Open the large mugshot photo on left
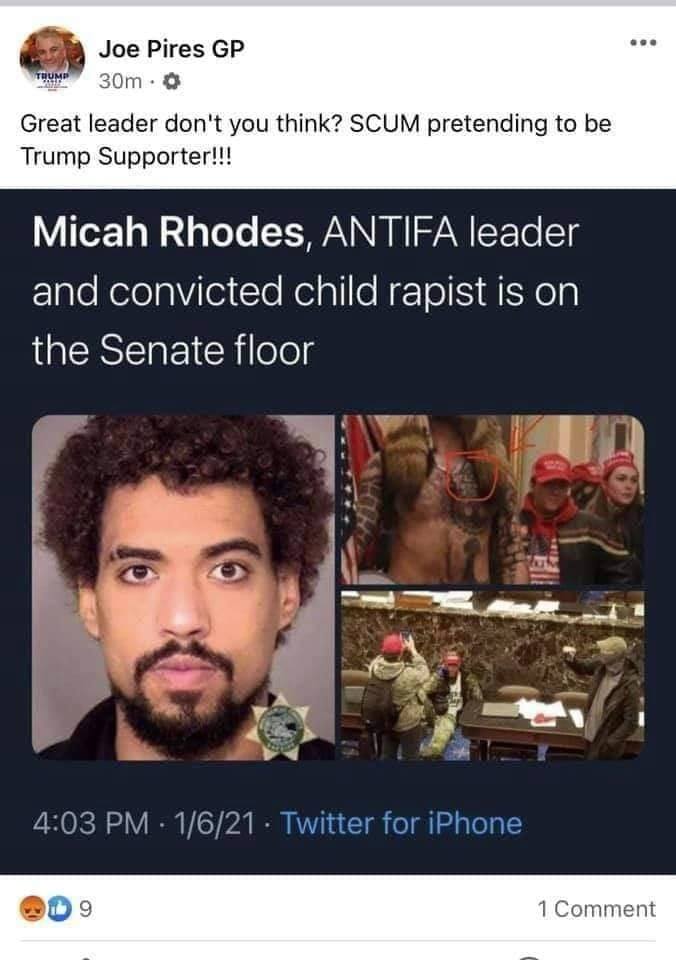 click(183, 588)
